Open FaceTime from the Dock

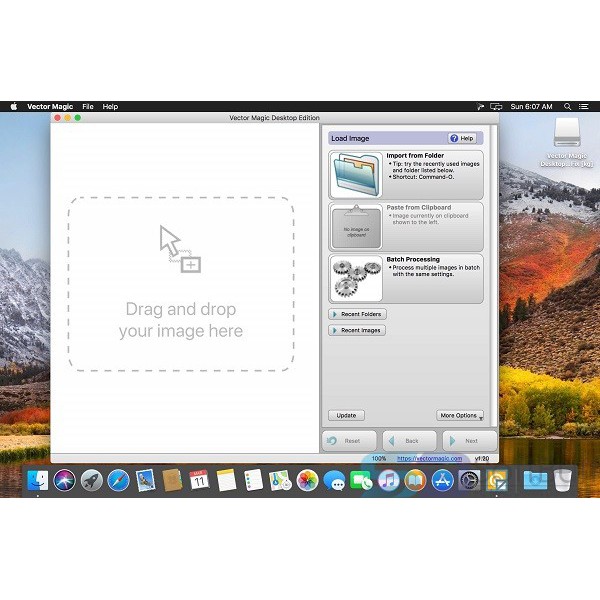tap(361, 480)
